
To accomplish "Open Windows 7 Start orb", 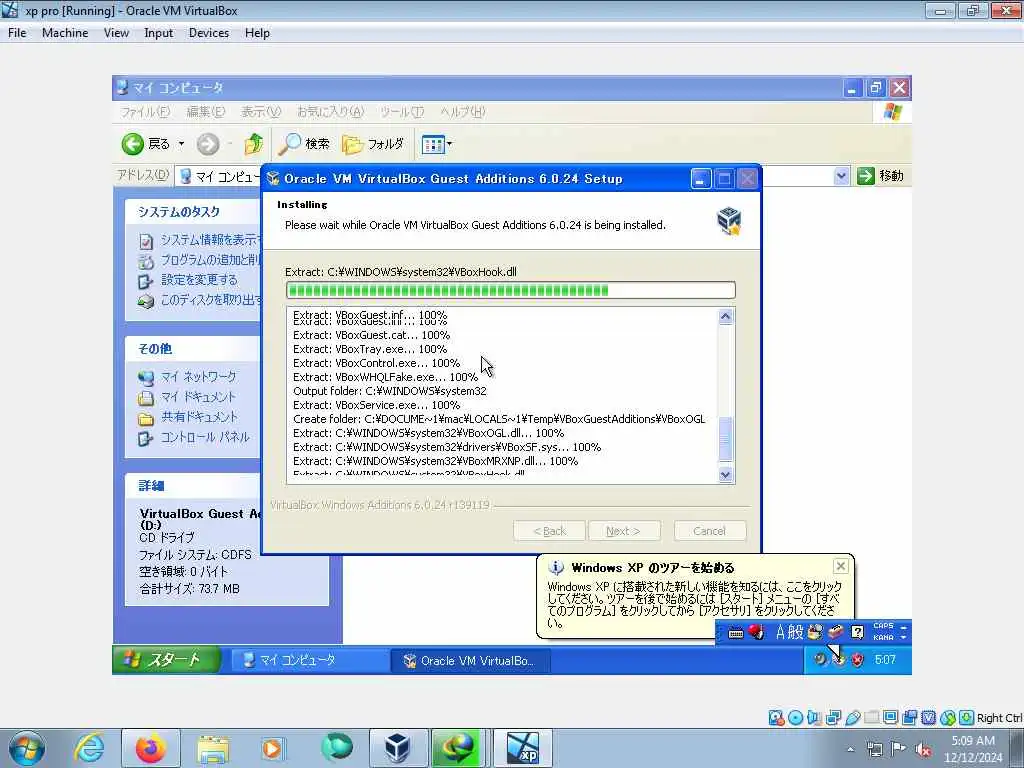I will click(x=25, y=748).
